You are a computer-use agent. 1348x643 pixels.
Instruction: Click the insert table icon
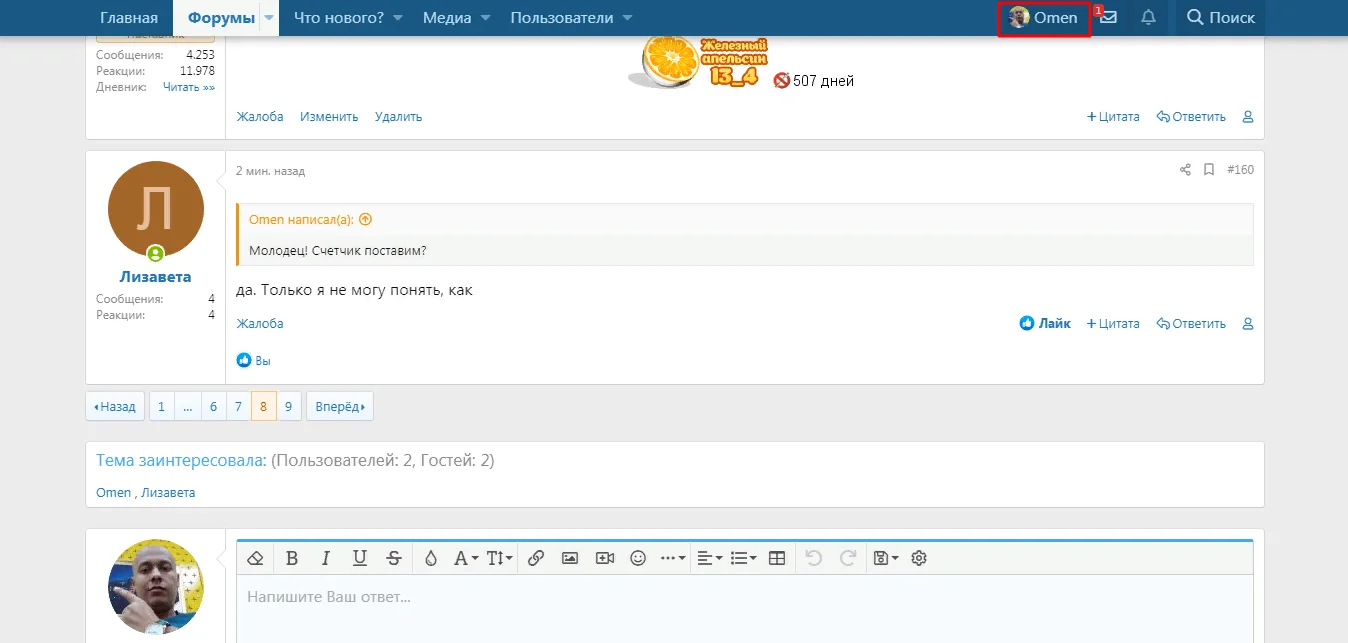click(x=777, y=559)
